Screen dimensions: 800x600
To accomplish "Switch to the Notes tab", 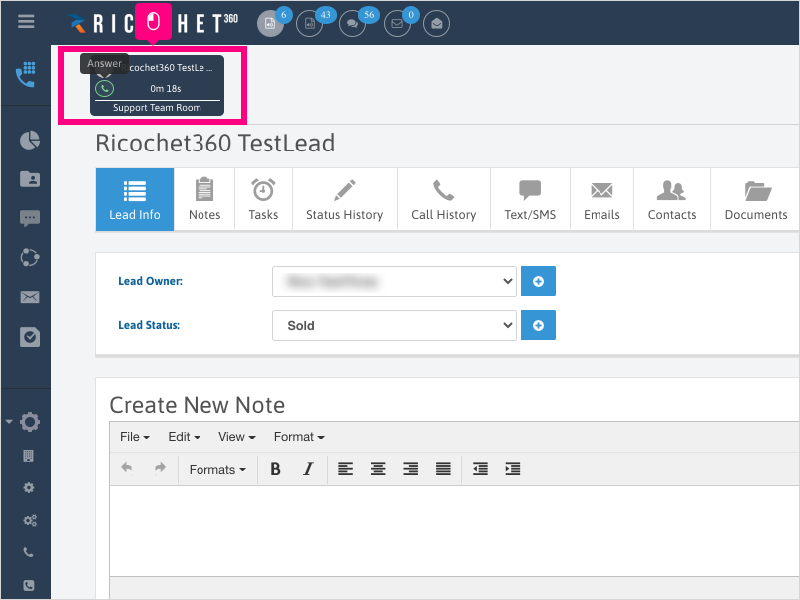I will coord(204,199).
